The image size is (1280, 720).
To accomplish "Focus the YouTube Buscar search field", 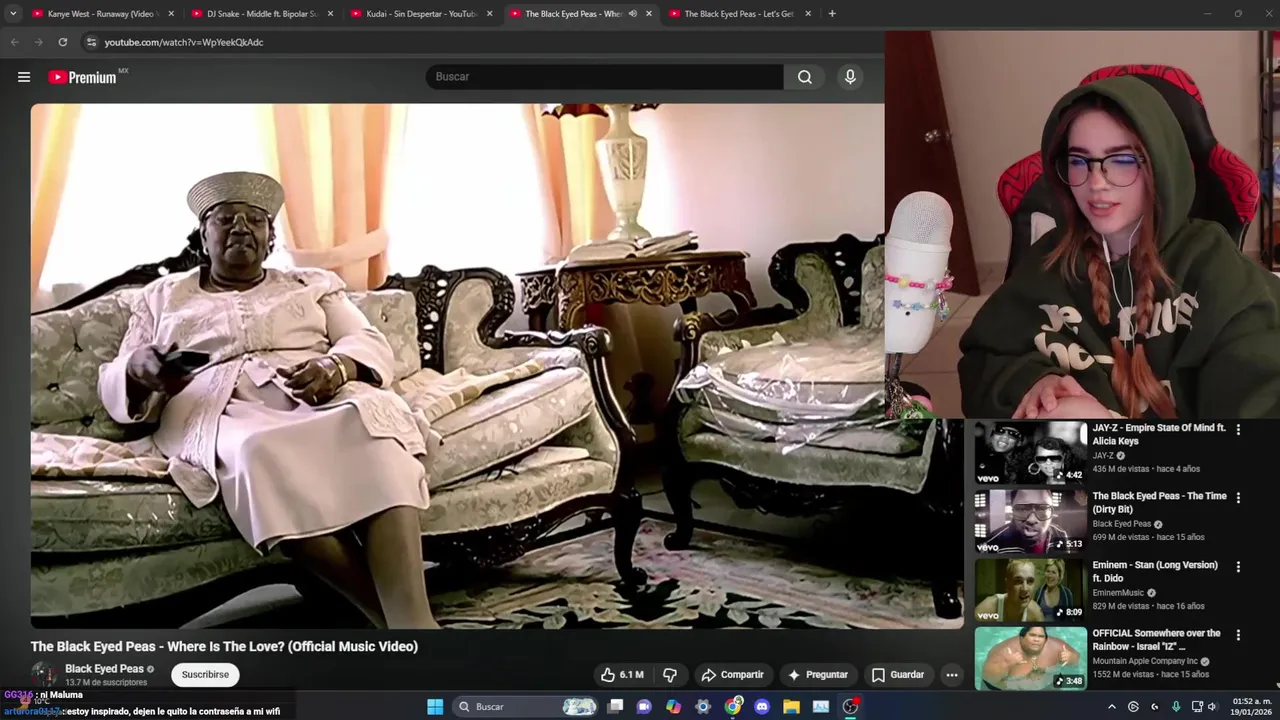I will tap(605, 77).
